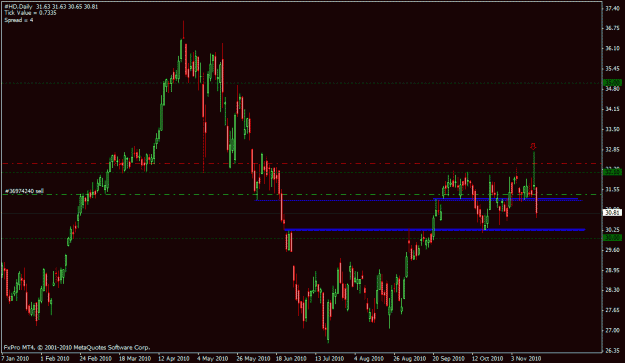Viewport: 625px width, 363px height.
Task: Click the 33.50 price axis label
Action: pyautogui.click(x=612, y=129)
